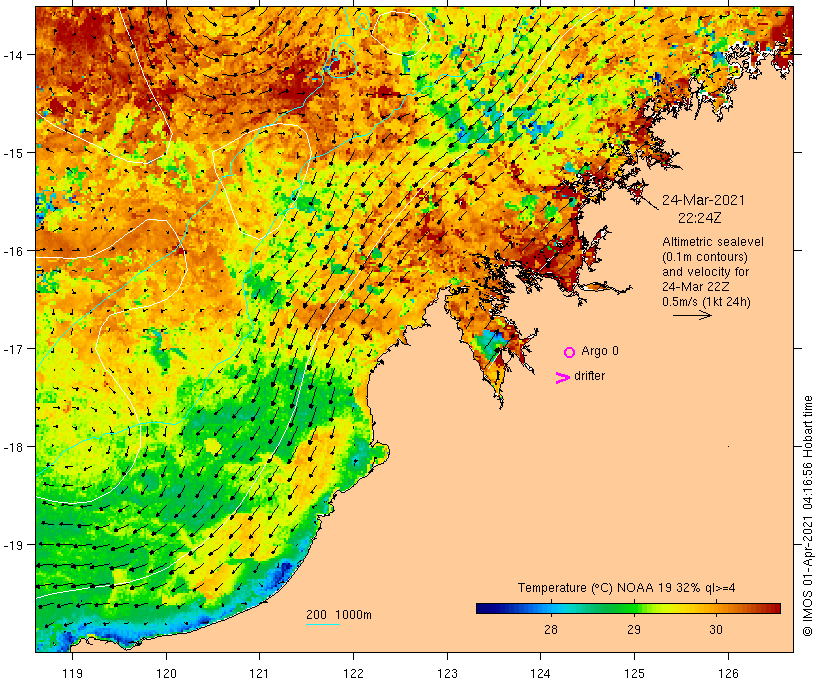Click the 'drifter' legend label
The height and width of the screenshot is (680, 820).
[589, 376]
